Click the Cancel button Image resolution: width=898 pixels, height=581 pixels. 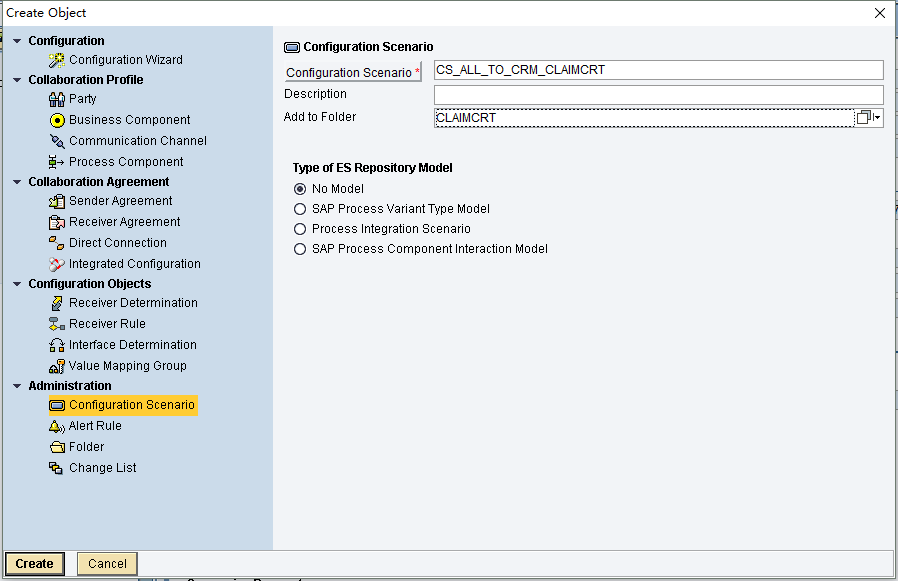[x=107, y=564]
